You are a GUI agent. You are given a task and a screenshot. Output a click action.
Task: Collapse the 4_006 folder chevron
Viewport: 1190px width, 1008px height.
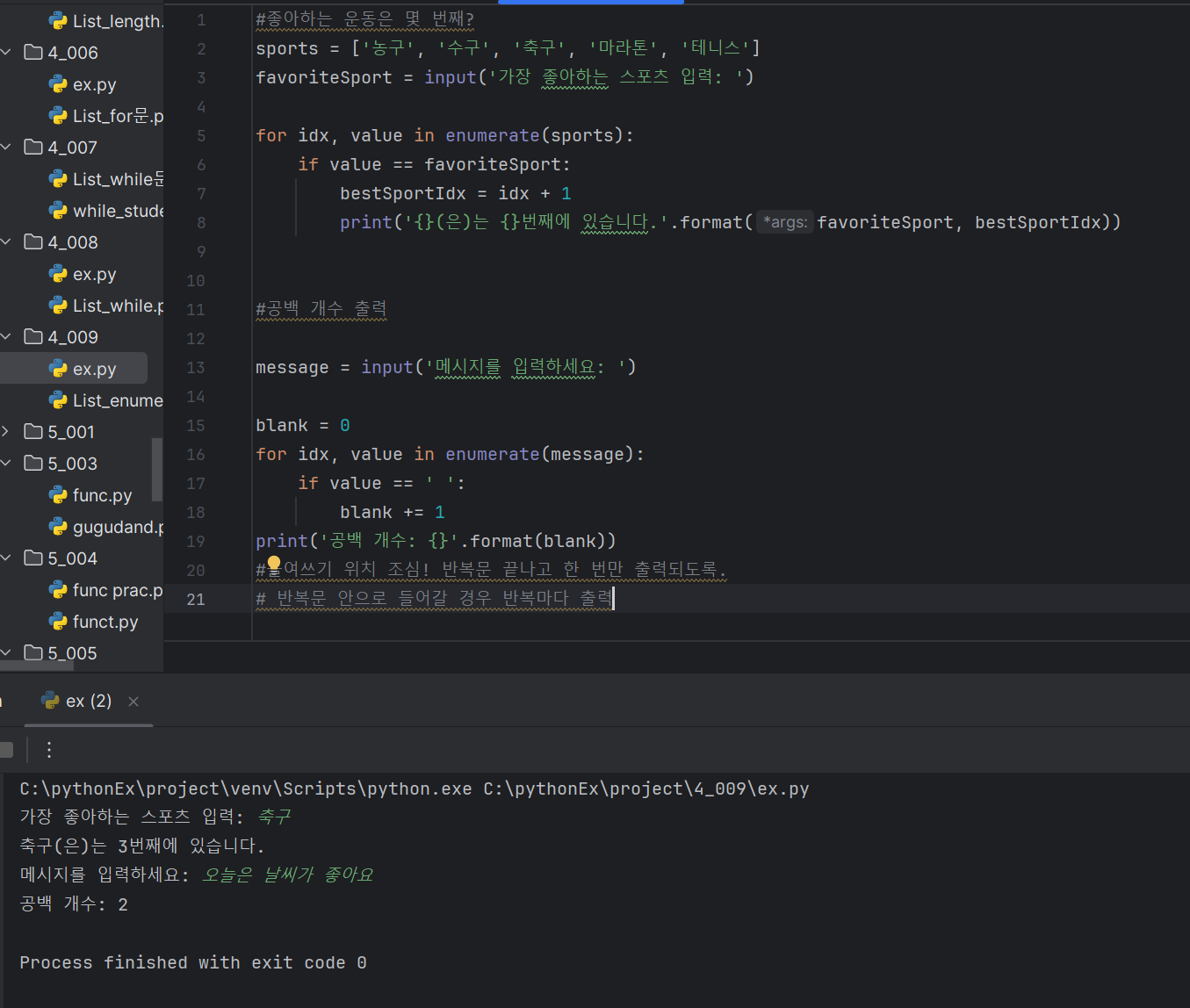[x=5, y=53]
